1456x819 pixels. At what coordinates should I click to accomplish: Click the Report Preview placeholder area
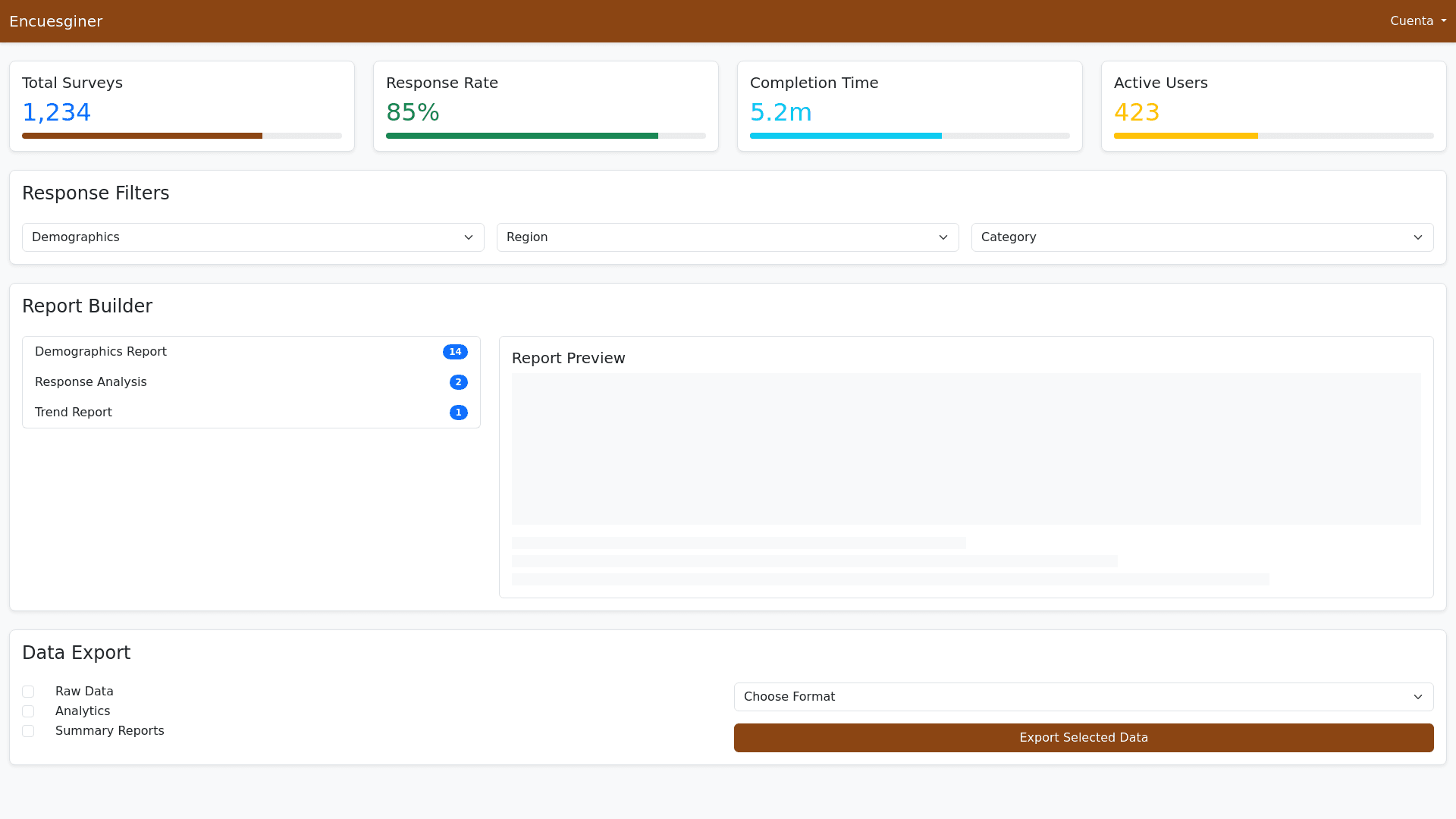(x=965, y=449)
